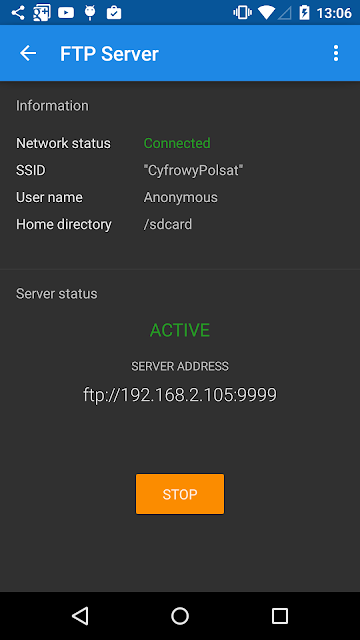Tap the YouTube notification icon
360x640 pixels.
pyautogui.click(x=66, y=13)
